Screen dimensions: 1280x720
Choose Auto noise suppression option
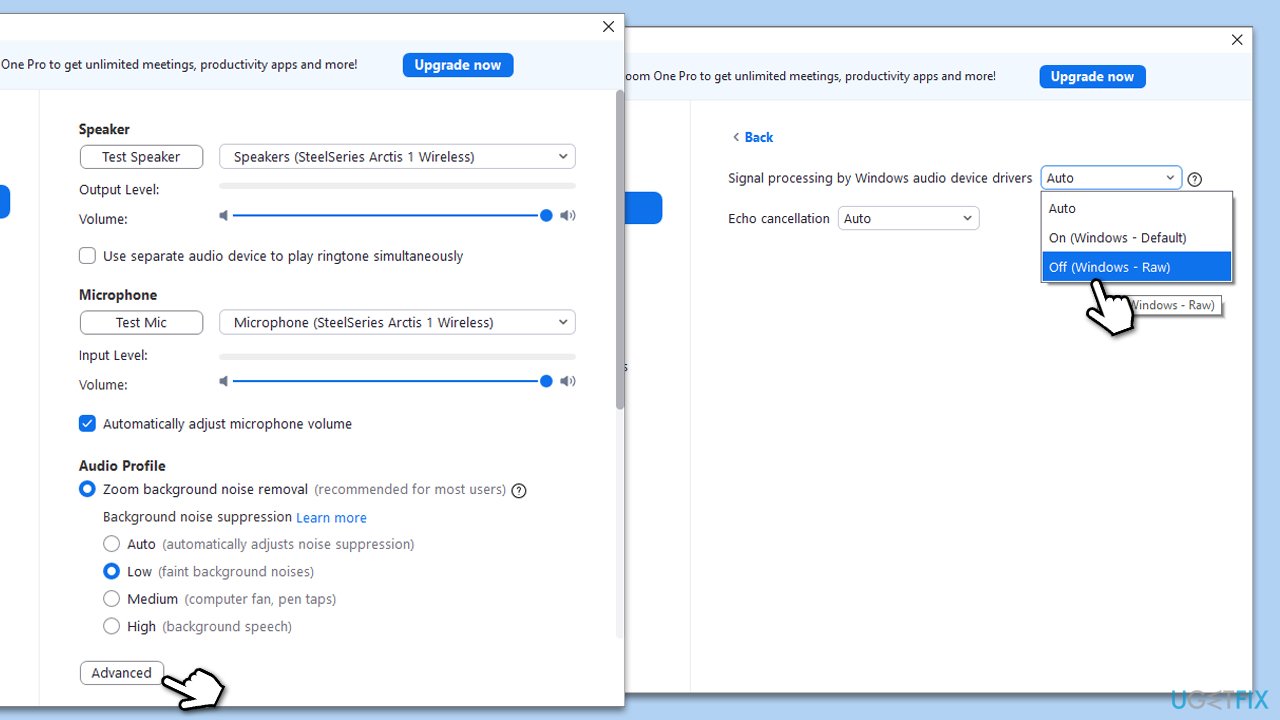pyautogui.click(x=111, y=544)
